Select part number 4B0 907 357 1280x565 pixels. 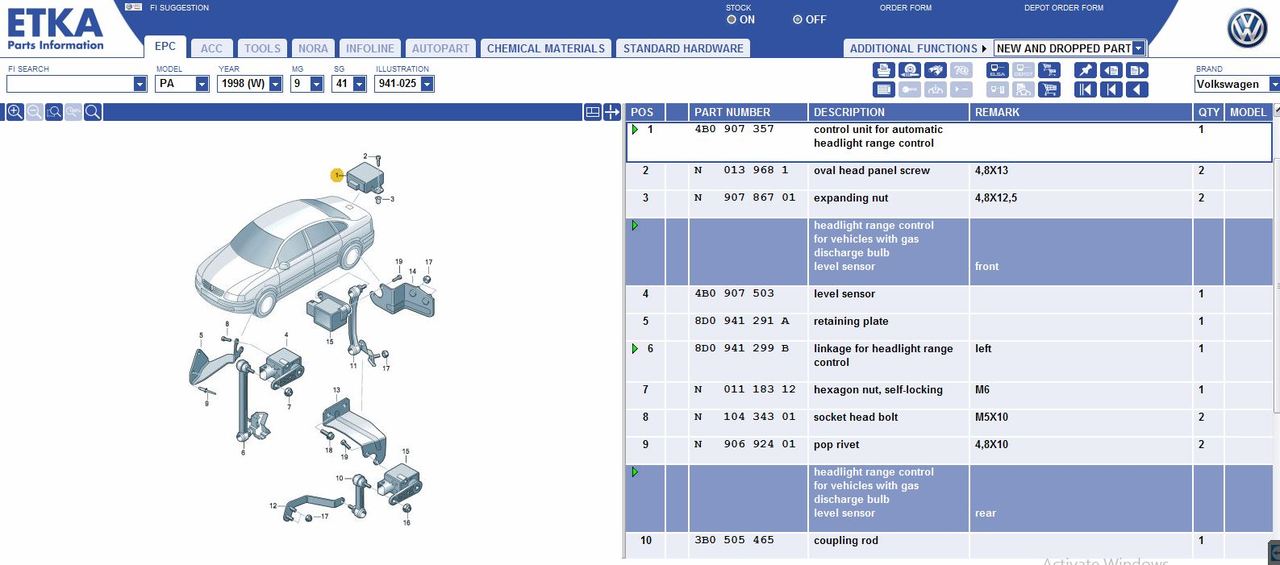[734, 129]
